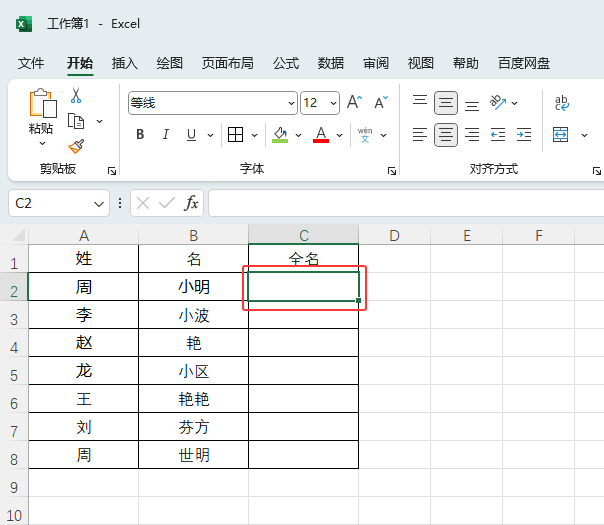
Task: Open the 文件 menu
Action: pyautogui.click(x=31, y=63)
